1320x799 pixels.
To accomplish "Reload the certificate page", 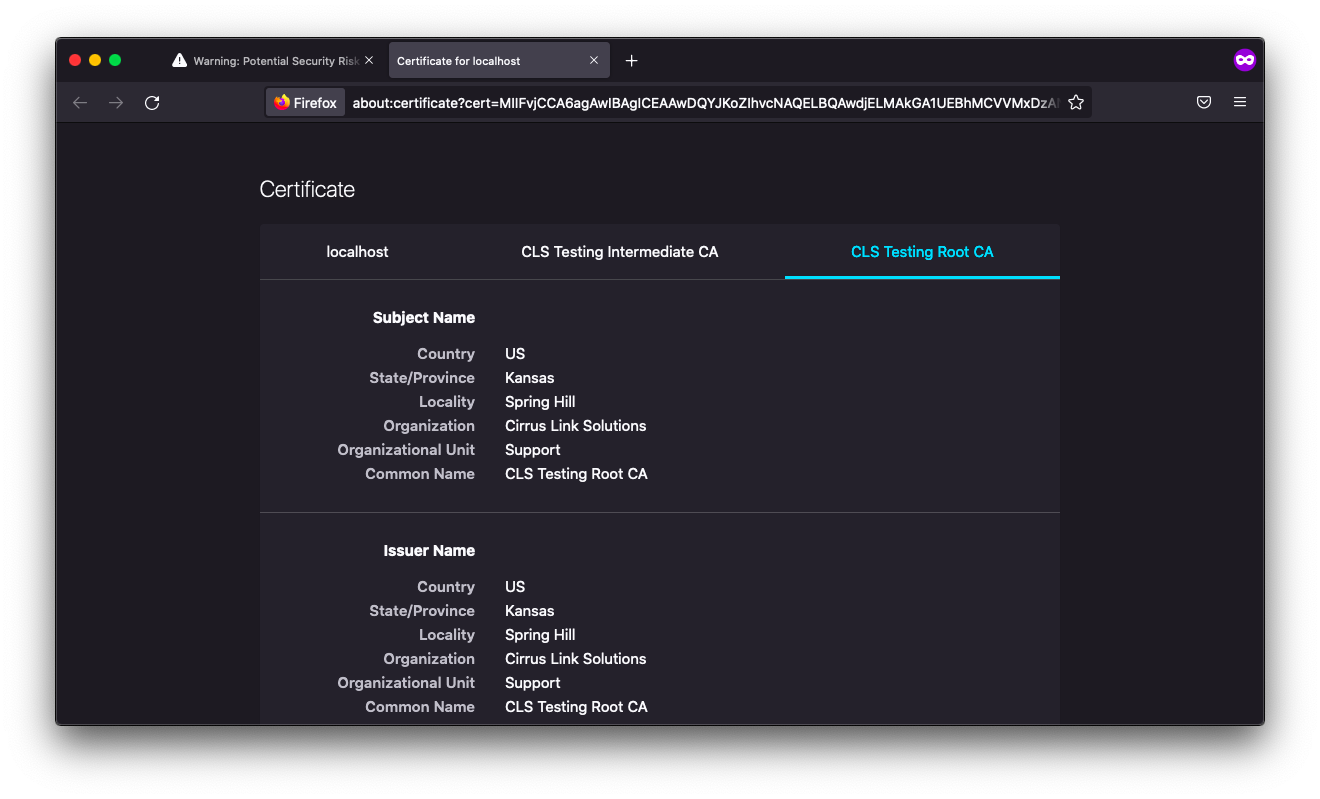I will (152, 103).
